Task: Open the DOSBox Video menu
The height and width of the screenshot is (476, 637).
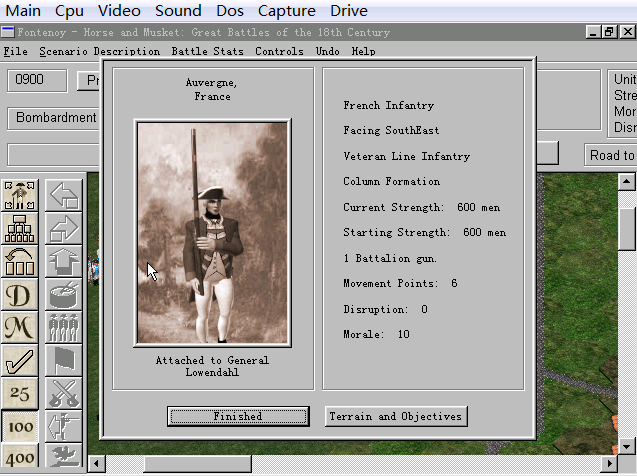Action: [119, 11]
